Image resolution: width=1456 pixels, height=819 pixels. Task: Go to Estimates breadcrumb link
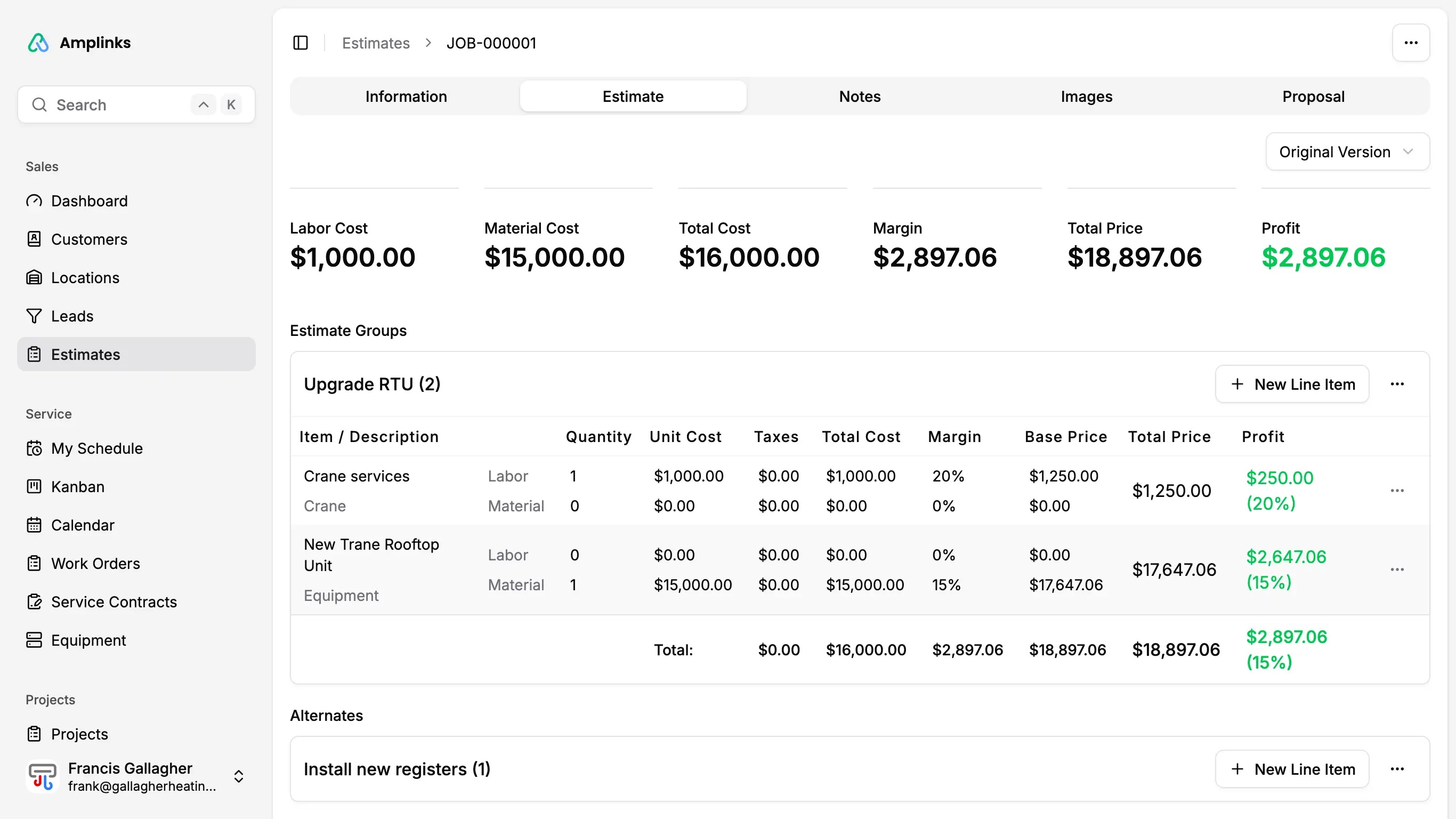coord(375,43)
